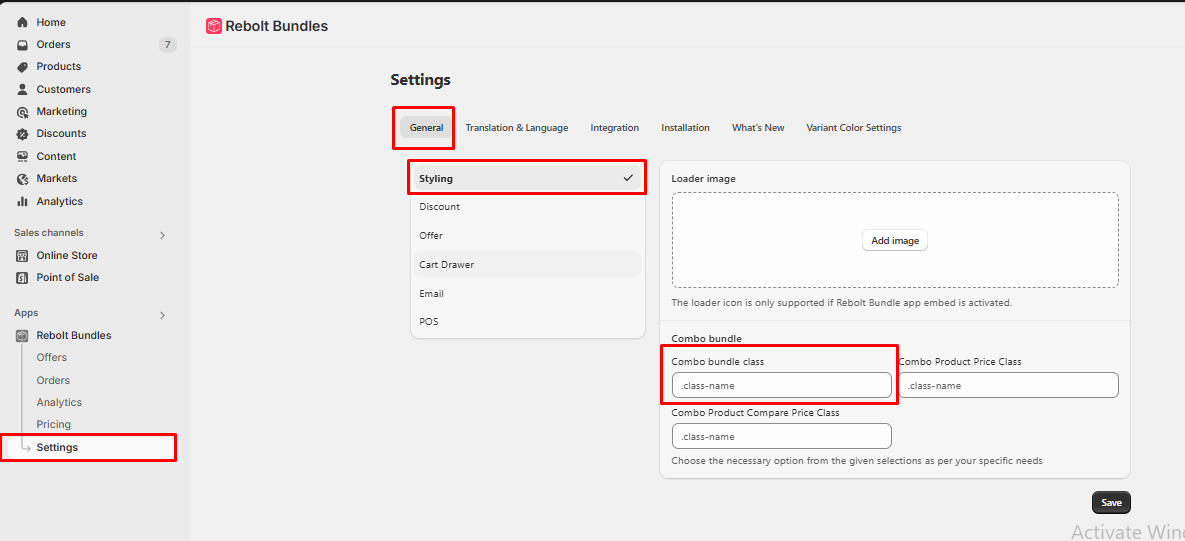Image resolution: width=1185 pixels, height=541 pixels.
Task: Select Discount in the settings list
Action: pyautogui.click(x=527, y=206)
